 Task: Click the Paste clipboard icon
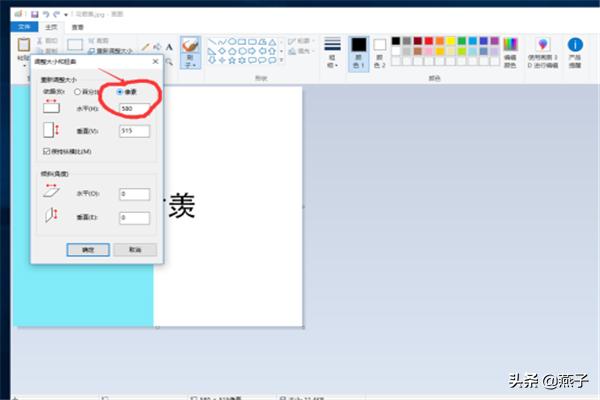click(24, 45)
